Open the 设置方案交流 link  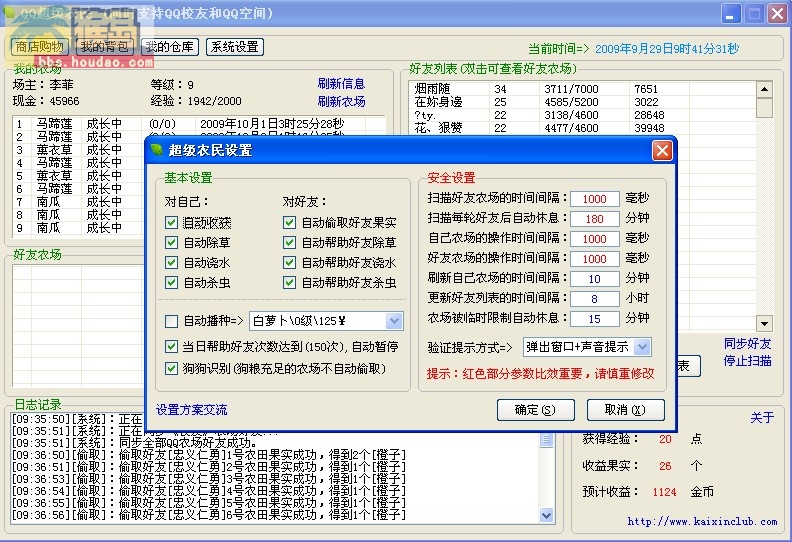click(191, 410)
